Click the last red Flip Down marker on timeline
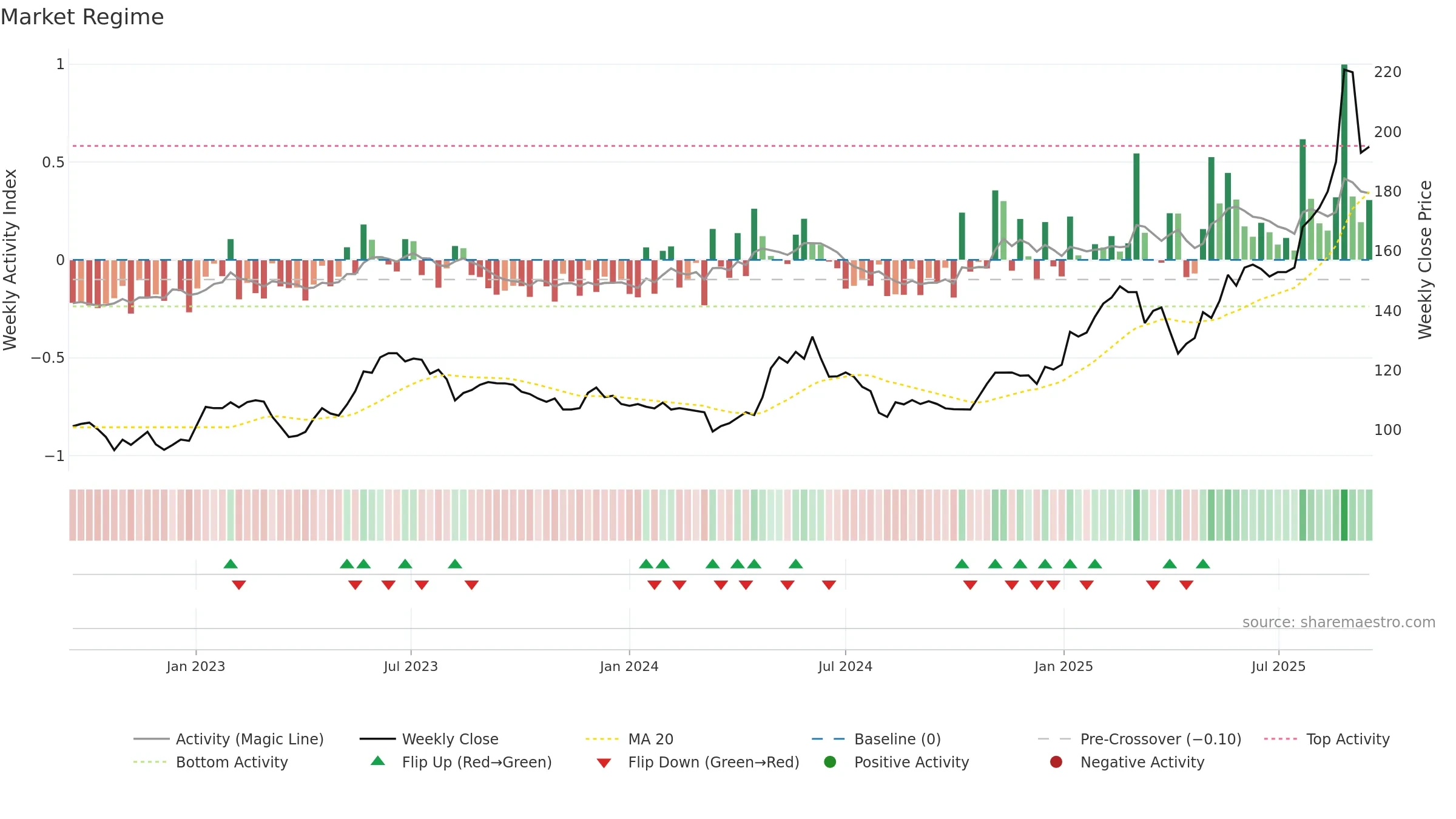This screenshot has width=1456, height=819. (1187, 585)
